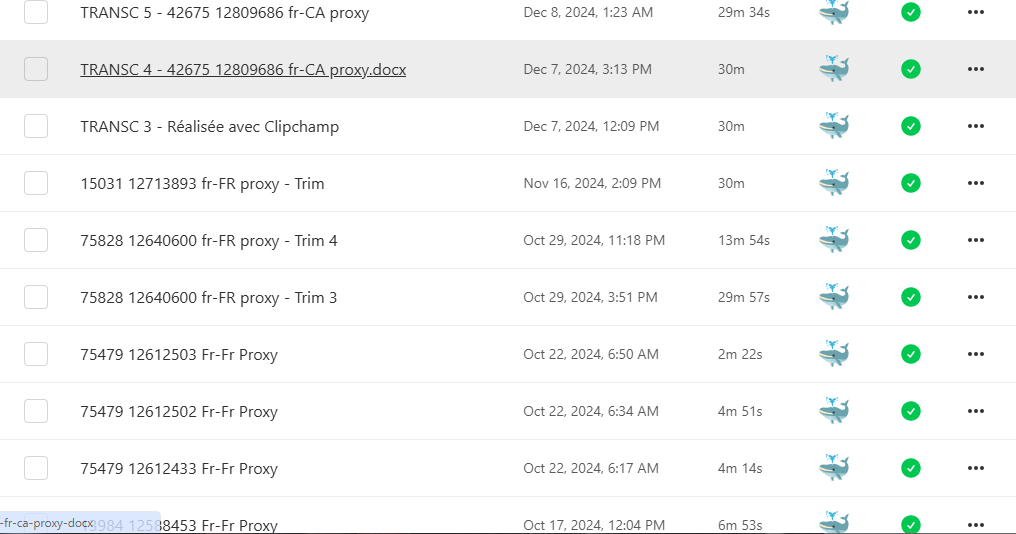Viewport: 1016px width, 534px height.
Task: Click green checkmark for 75479 12612503 row
Action: [x=910, y=354]
